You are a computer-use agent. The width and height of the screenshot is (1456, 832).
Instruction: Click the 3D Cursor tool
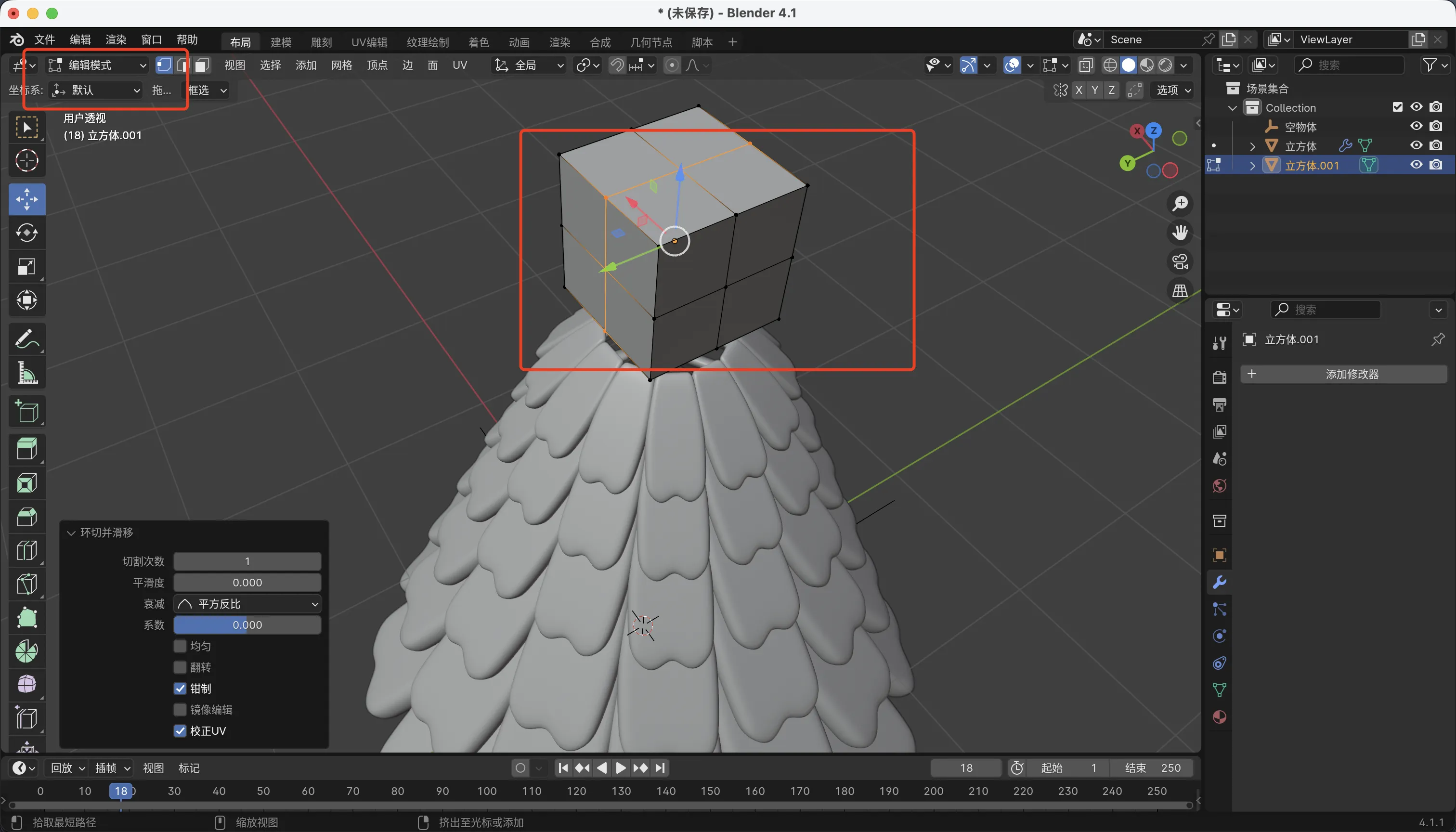click(x=27, y=160)
